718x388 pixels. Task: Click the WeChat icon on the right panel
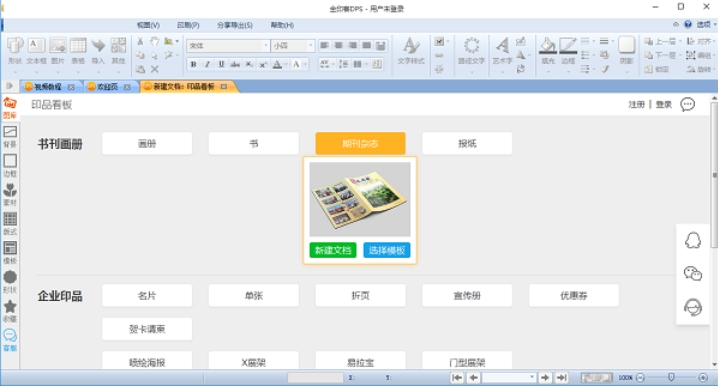[x=693, y=273]
